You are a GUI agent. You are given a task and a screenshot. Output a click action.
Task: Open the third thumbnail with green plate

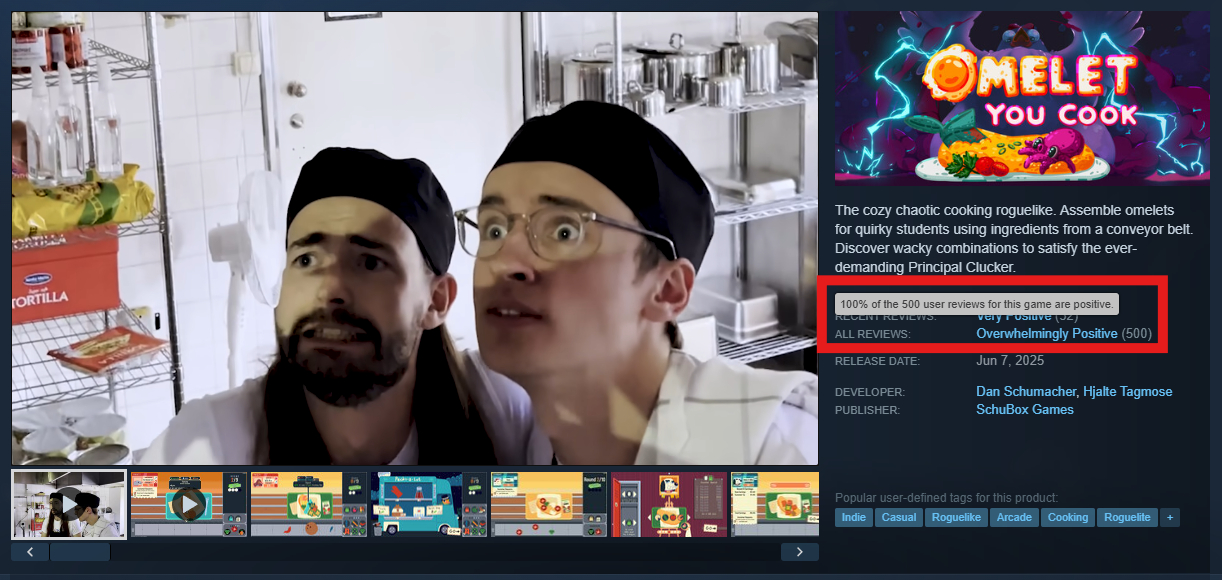click(308, 505)
